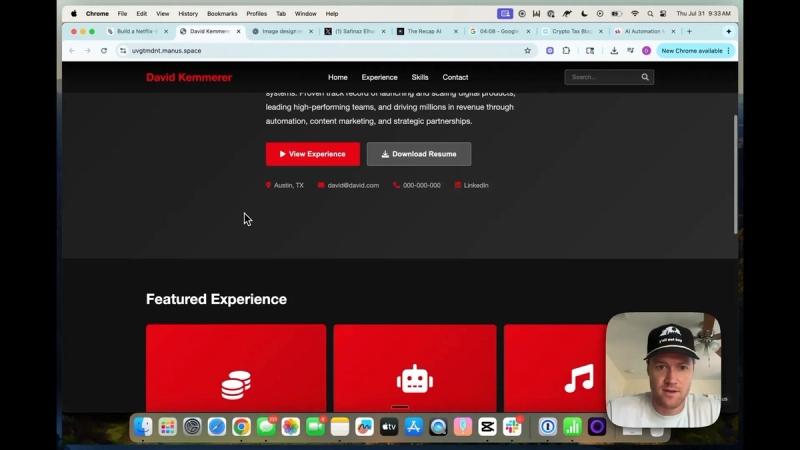Click the Download Resume button
The width and height of the screenshot is (800, 450).
click(419, 154)
